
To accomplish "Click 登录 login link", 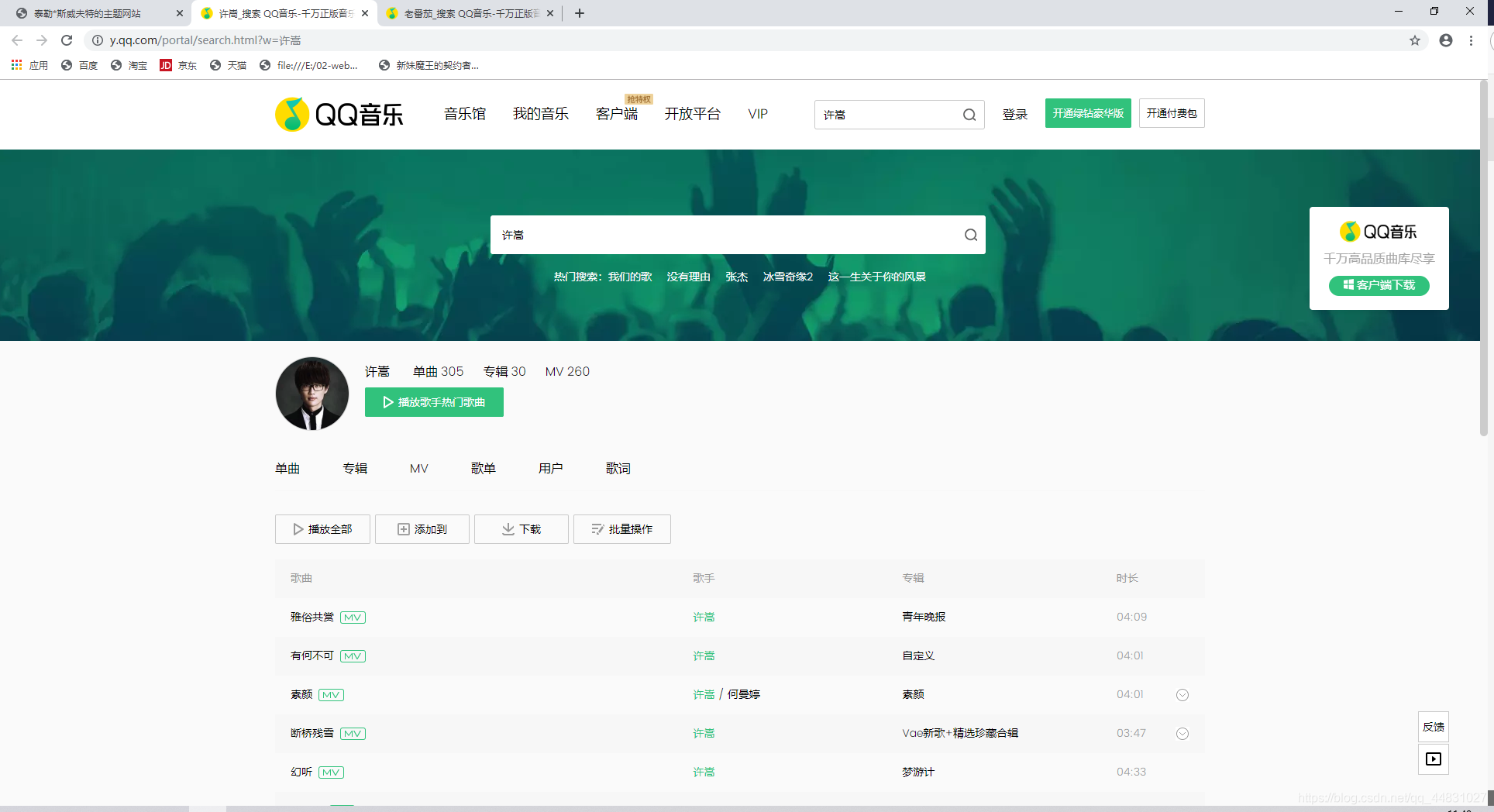I will [x=1015, y=115].
